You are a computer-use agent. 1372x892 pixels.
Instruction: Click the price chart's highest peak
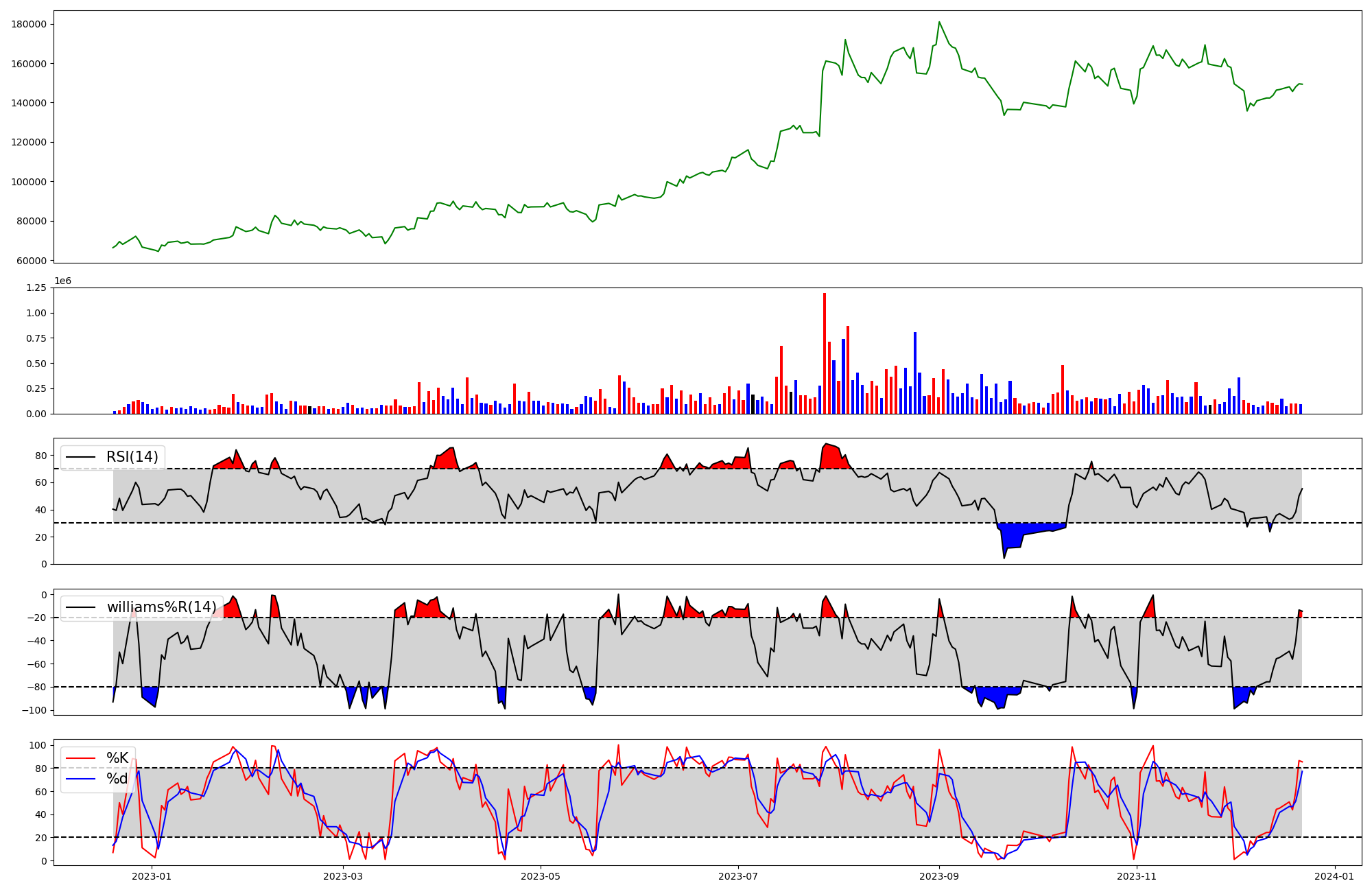(939, 23)
